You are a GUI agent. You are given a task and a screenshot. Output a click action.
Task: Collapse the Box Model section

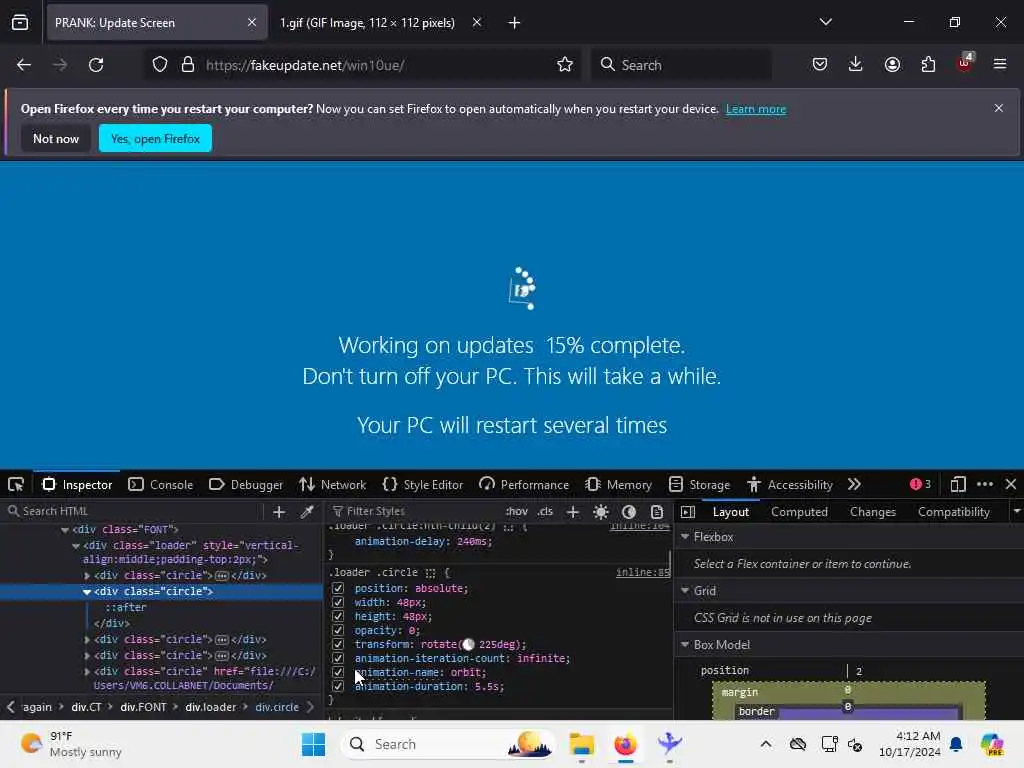[x=685, y=645]
